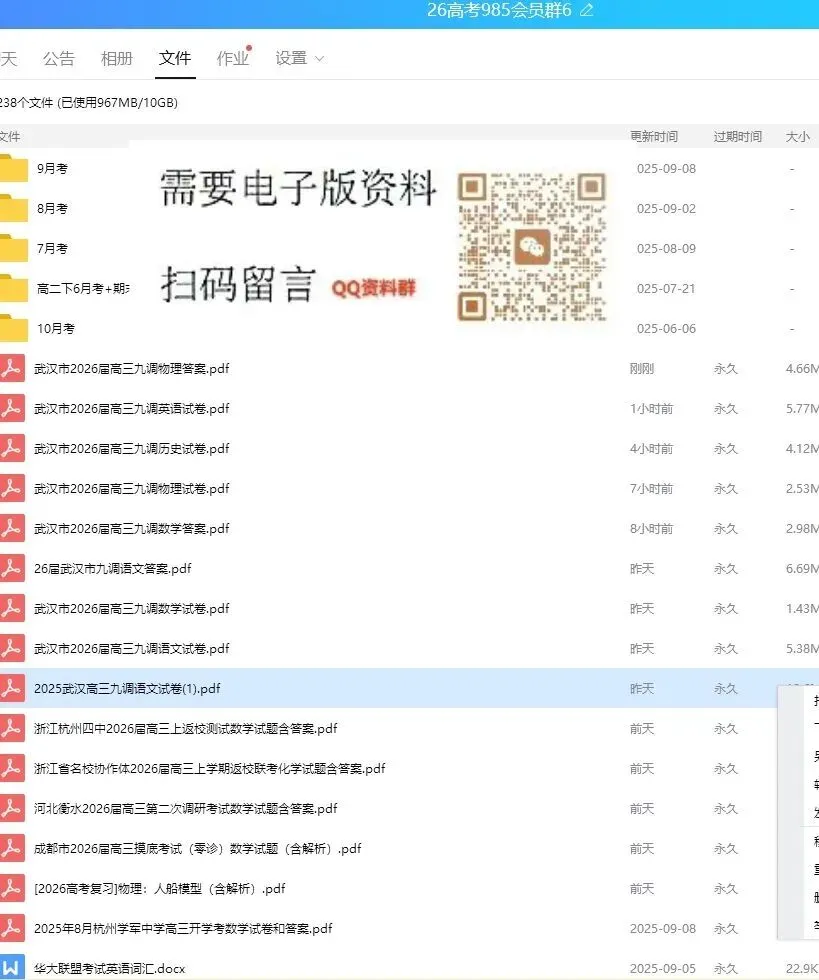The image size is (819, 980).
Task: Click the 刚刚 update time cell
Action: click(641, 369)
